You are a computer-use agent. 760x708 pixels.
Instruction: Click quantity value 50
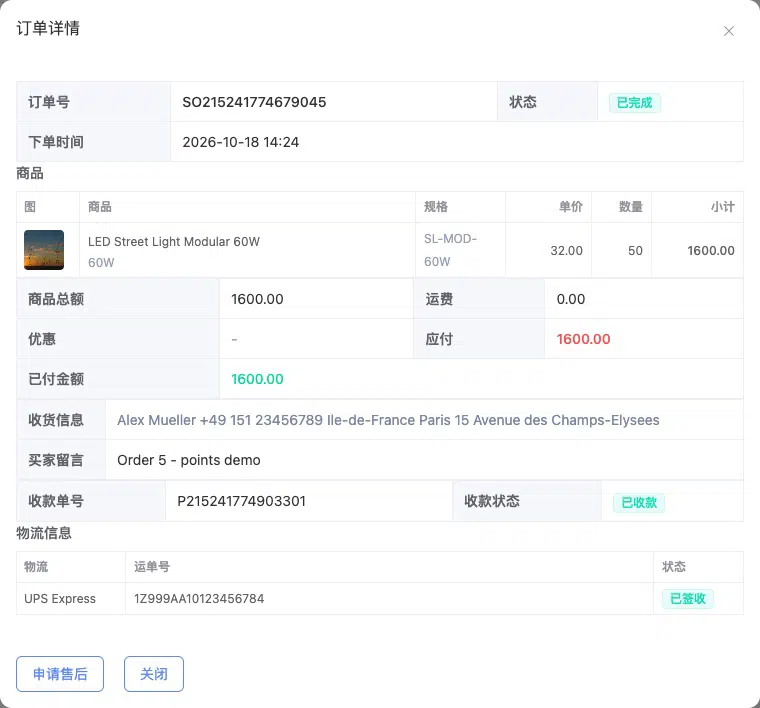click(x=635, y=251)
